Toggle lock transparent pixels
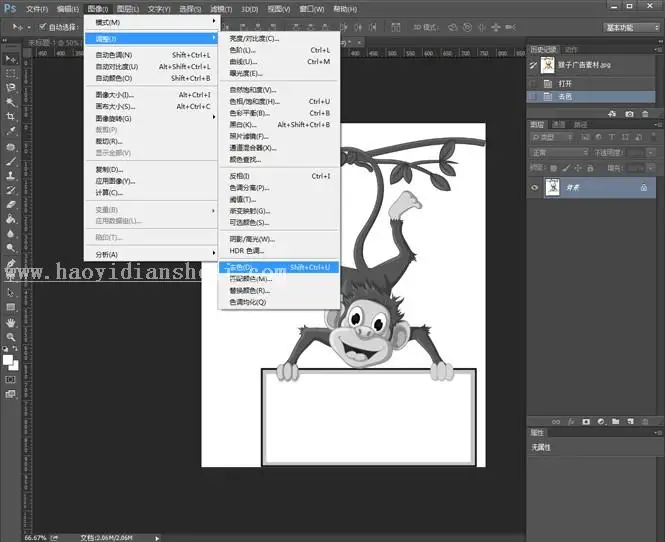This screenshot has width=665, height=542. click(x=553, y=168)
